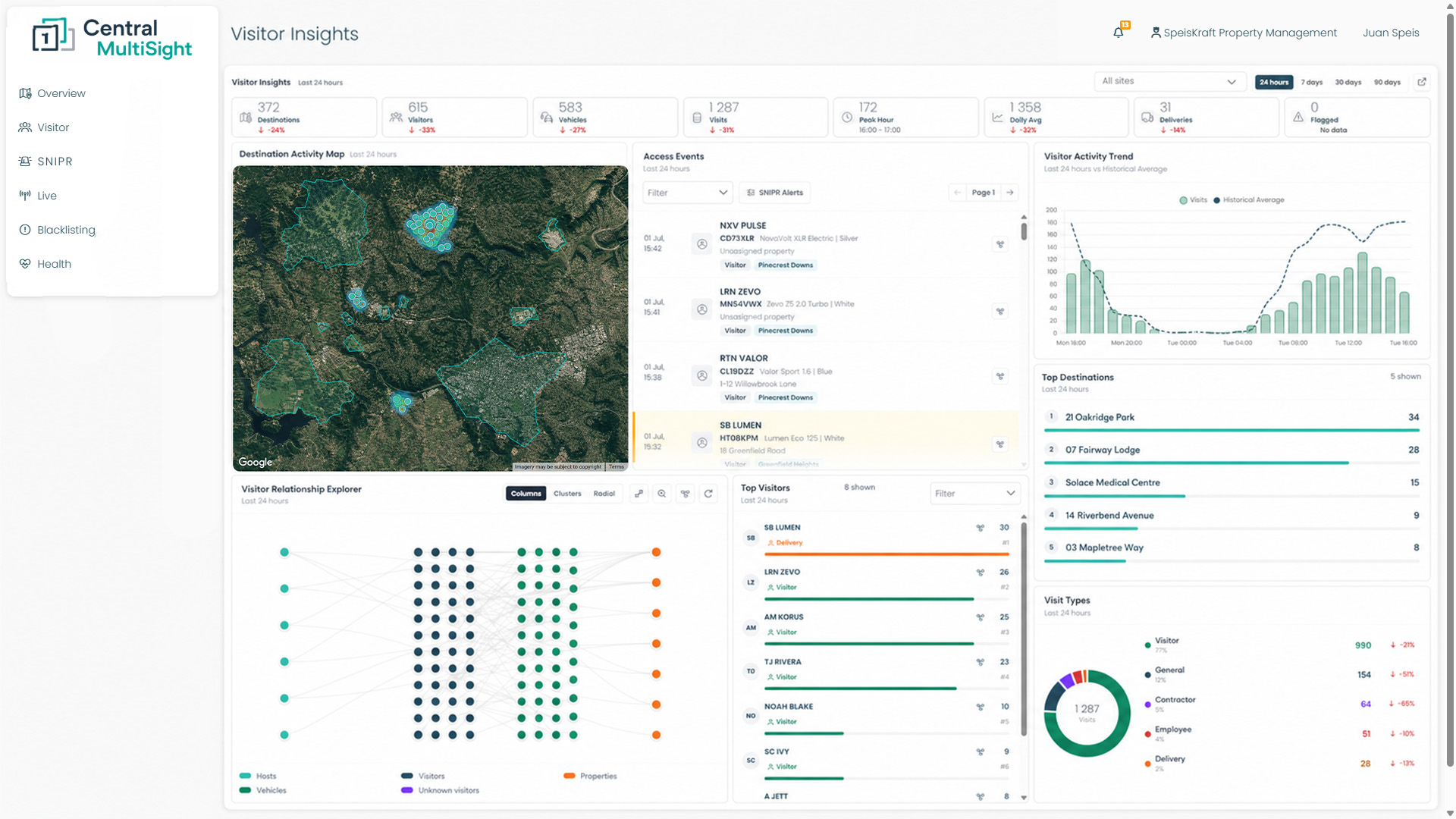Open Blacklisting in sidebar
1456x819 pixels.
click(x=57, y=230)
